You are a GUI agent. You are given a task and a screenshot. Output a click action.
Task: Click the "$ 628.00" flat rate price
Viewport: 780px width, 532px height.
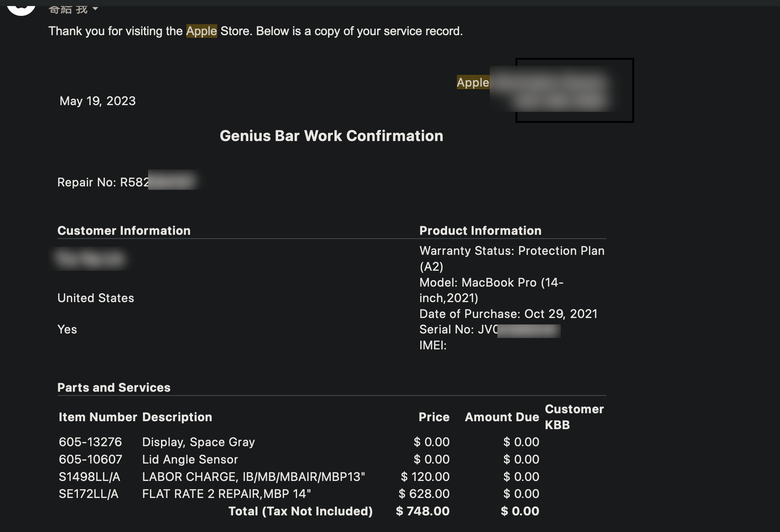point(424,493)
